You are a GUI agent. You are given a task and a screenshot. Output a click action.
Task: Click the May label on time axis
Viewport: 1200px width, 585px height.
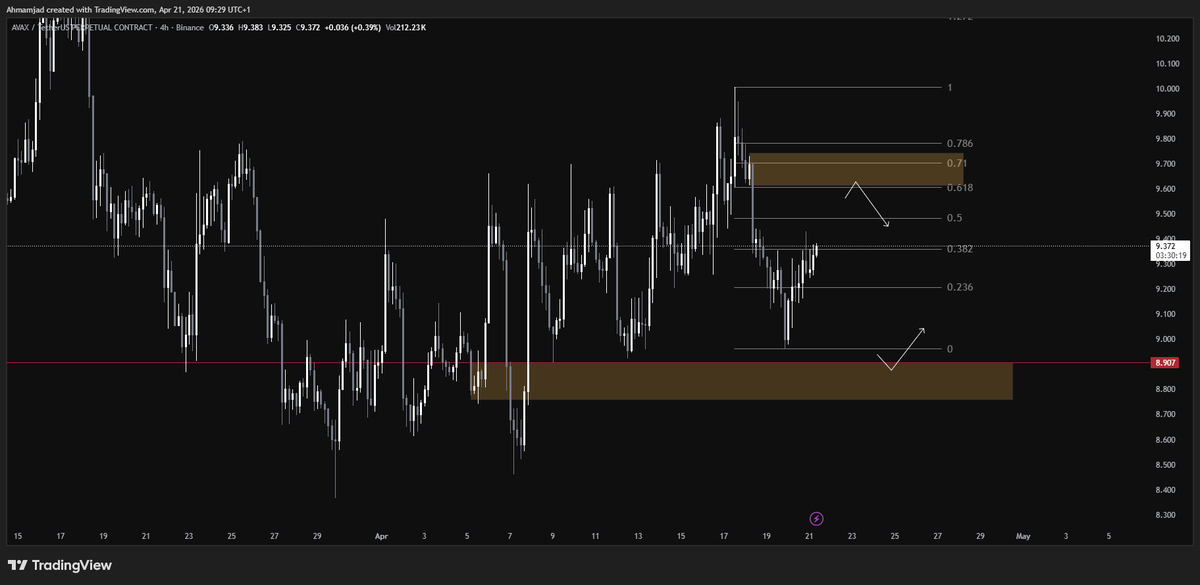[1022, 536]
